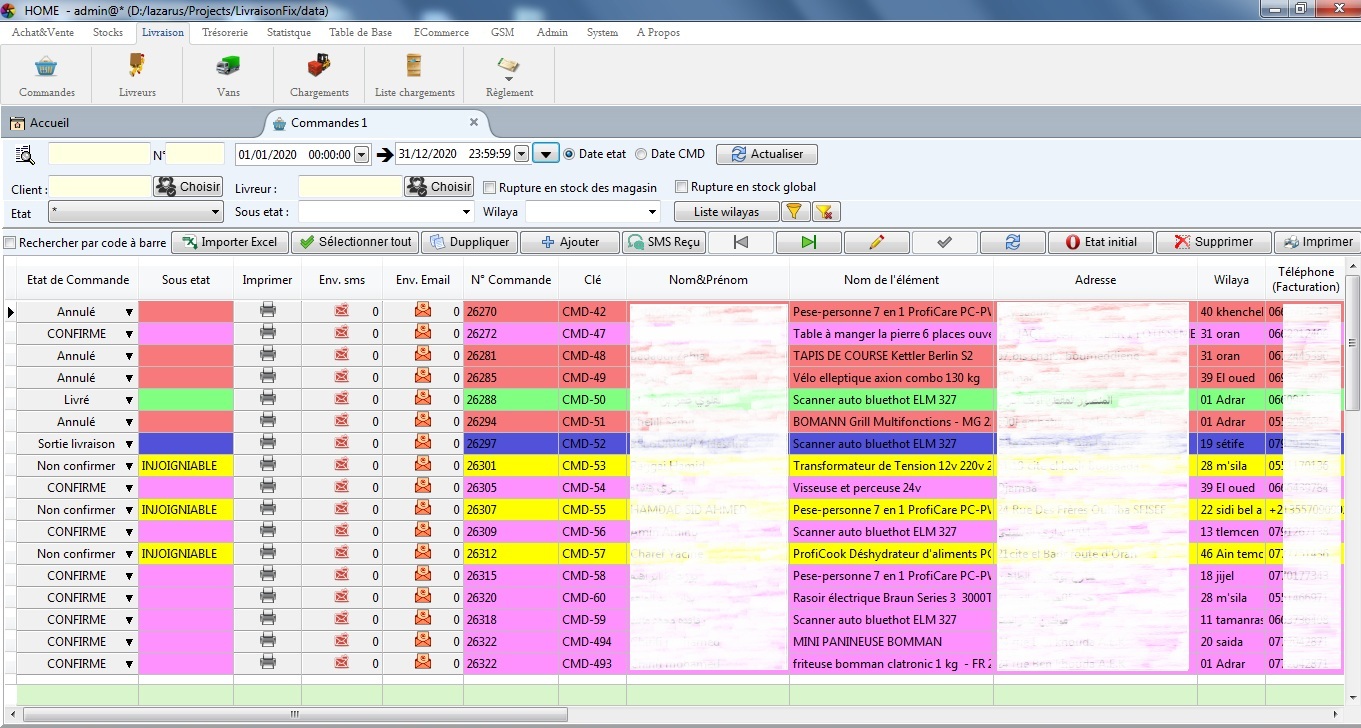1361x728 pixels.
Task: Click the clear filter funnel icon
Action: click(x=825, y=211)
